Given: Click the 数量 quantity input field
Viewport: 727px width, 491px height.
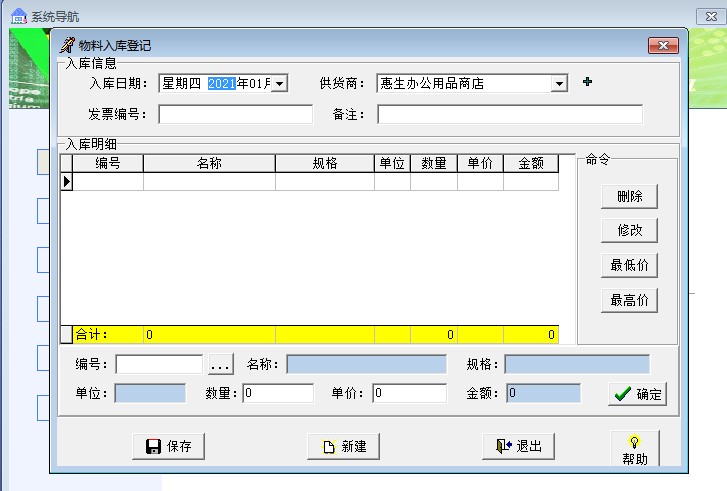Looking at the screenshot, I should coord(278,393).
